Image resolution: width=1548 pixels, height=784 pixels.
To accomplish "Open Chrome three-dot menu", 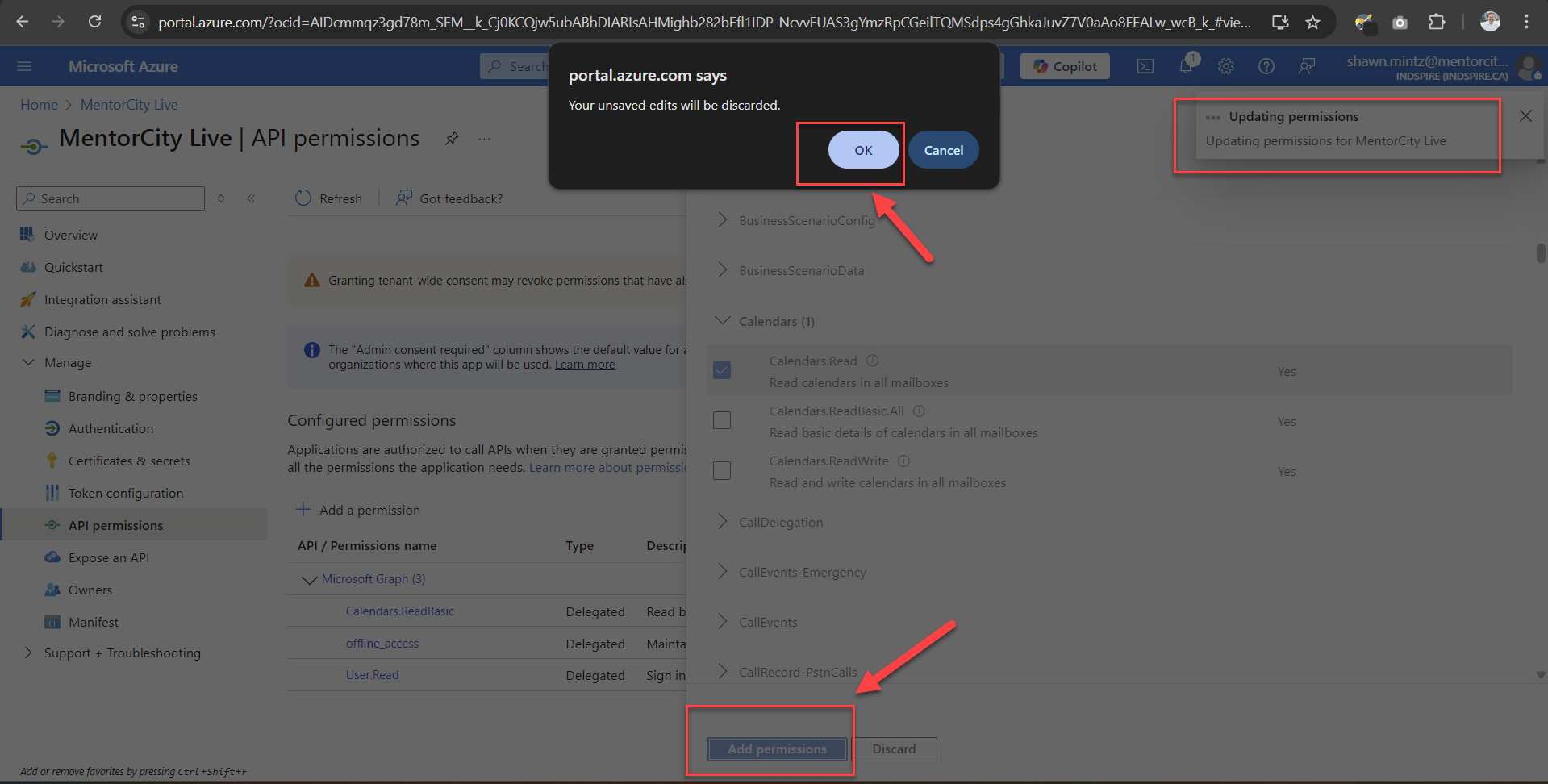I will click(1526, 22).
